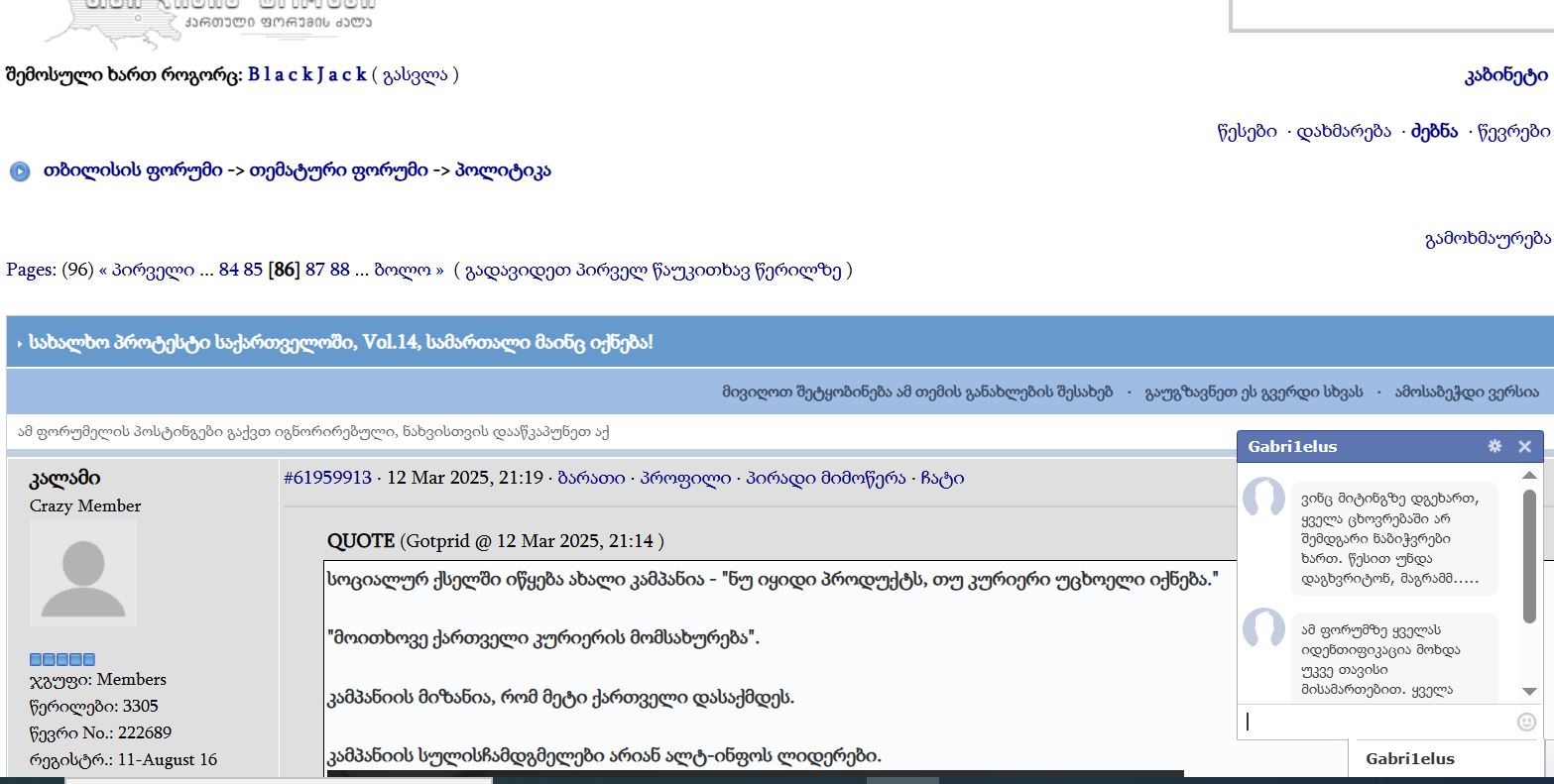The height and width of the screenshot is (784, 1554).
Task: Open the BlackJack profile link
Action: click(x=307, y=74)
